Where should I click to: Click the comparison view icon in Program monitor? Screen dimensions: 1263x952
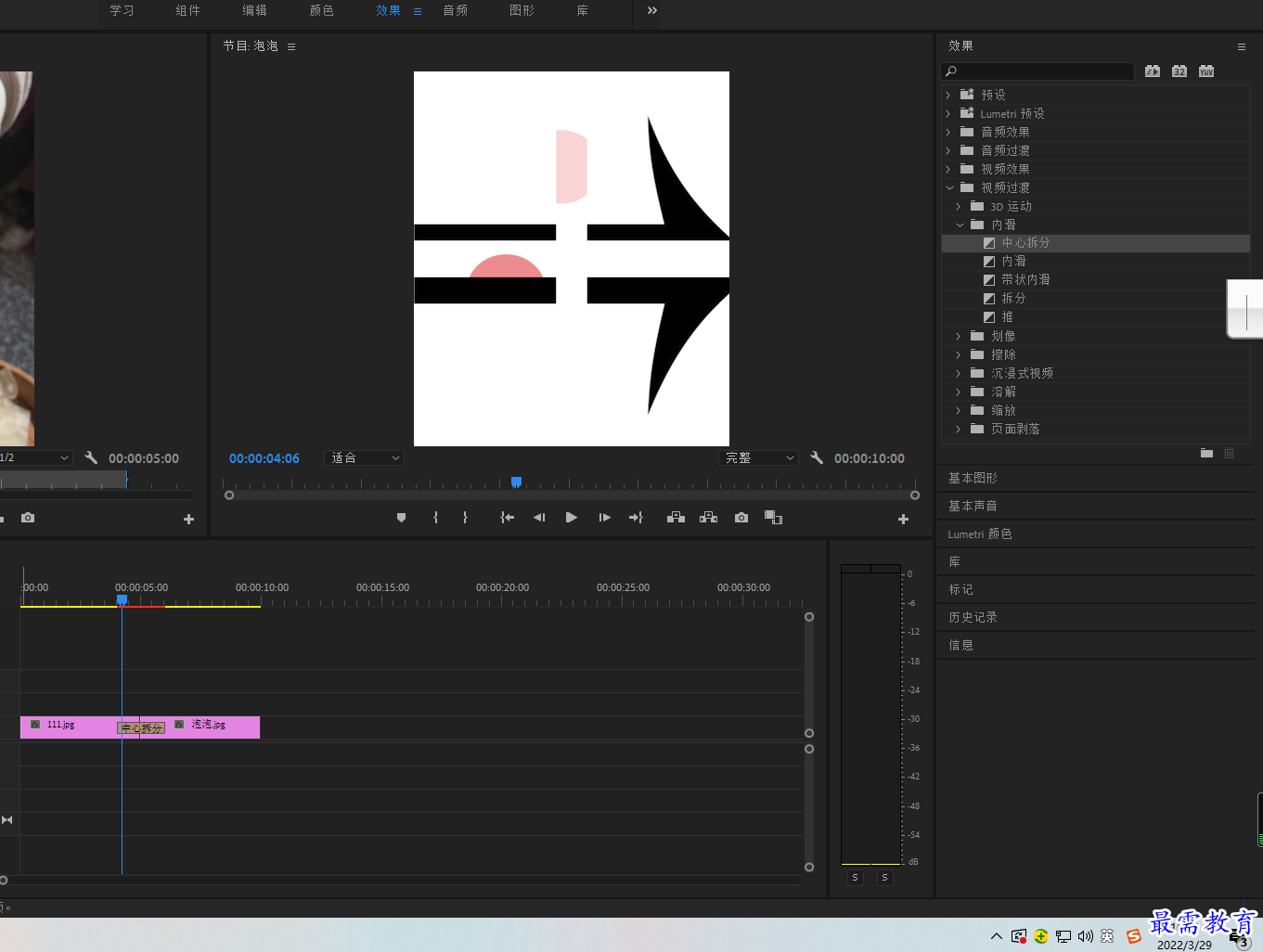tap(774, 518)
